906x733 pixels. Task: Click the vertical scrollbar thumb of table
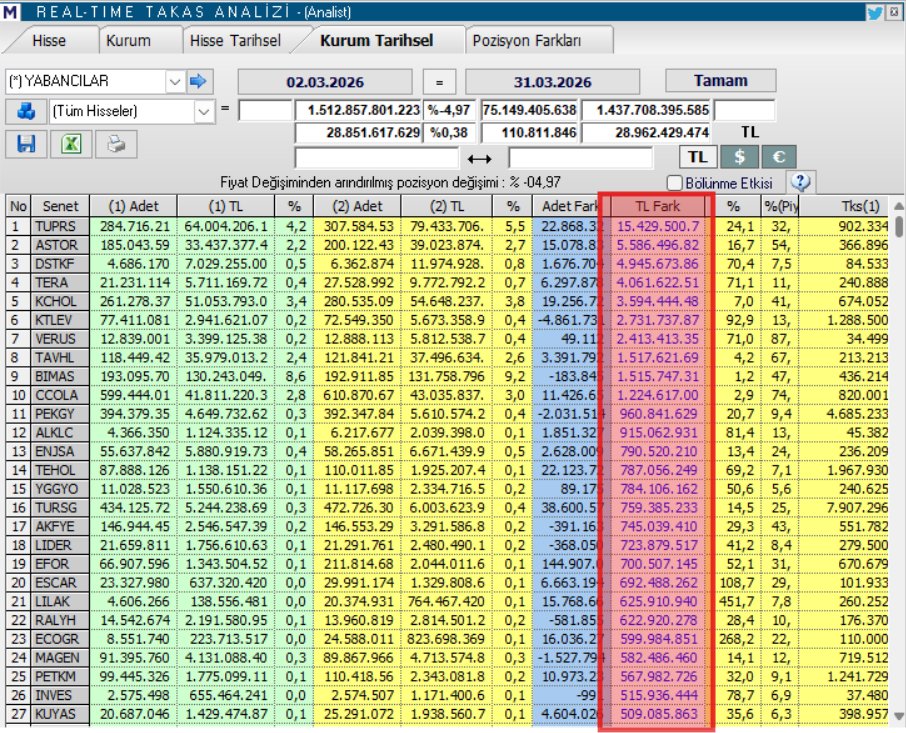[x=899, y=226]
